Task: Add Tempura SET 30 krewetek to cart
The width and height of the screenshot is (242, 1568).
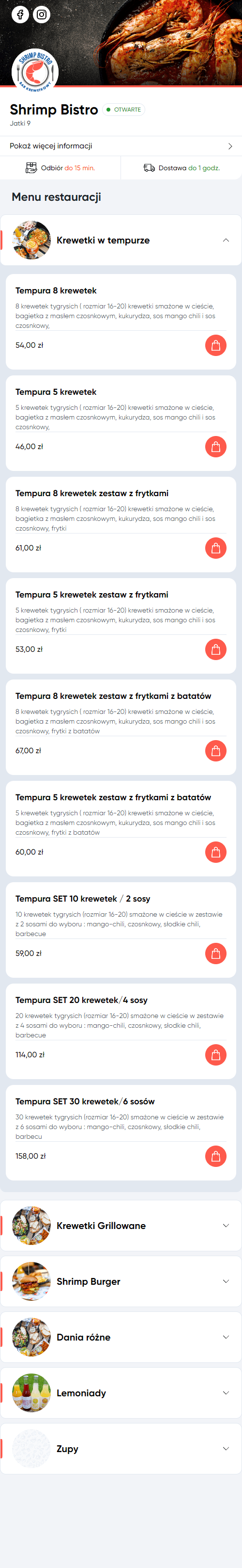Action: (215, 1156)
